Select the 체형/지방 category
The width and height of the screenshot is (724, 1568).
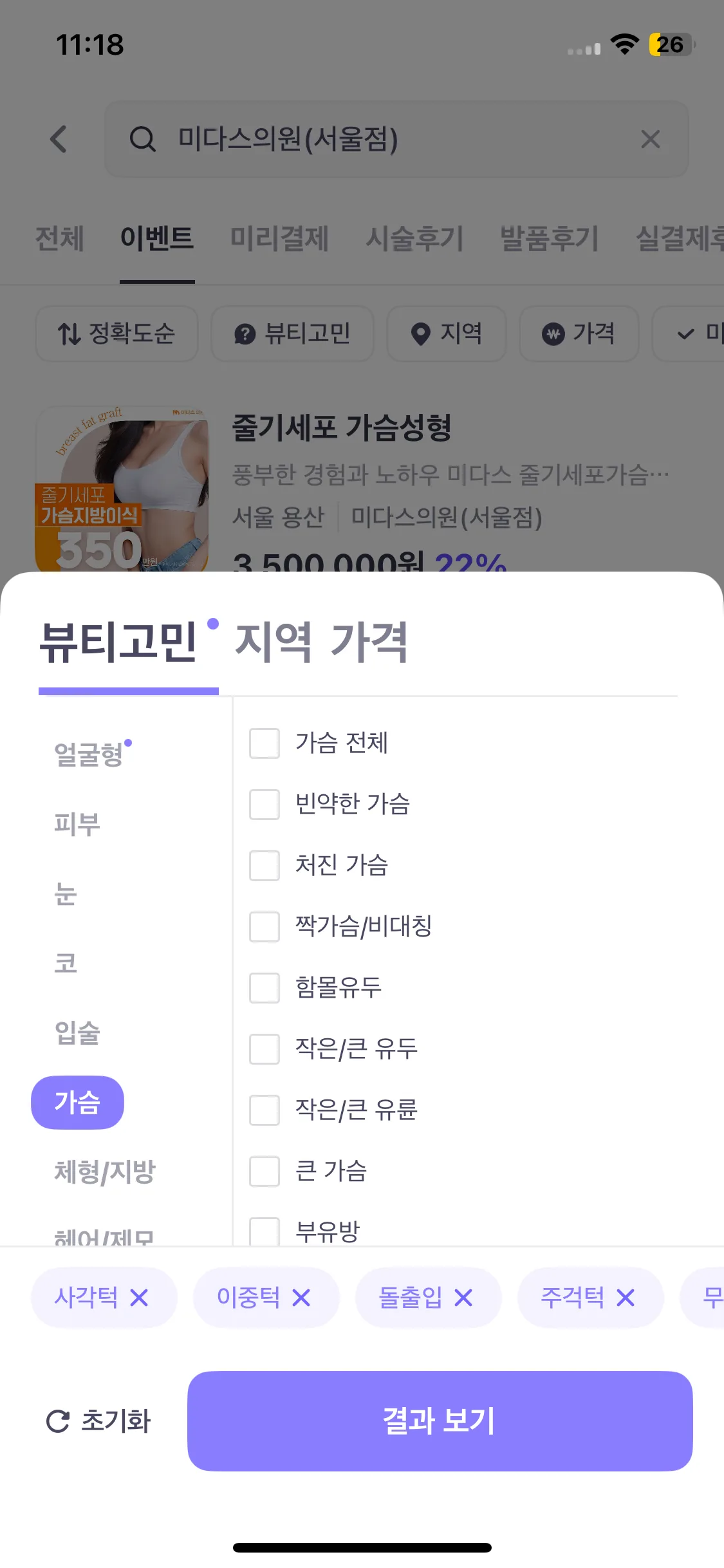pos(105,1171)
